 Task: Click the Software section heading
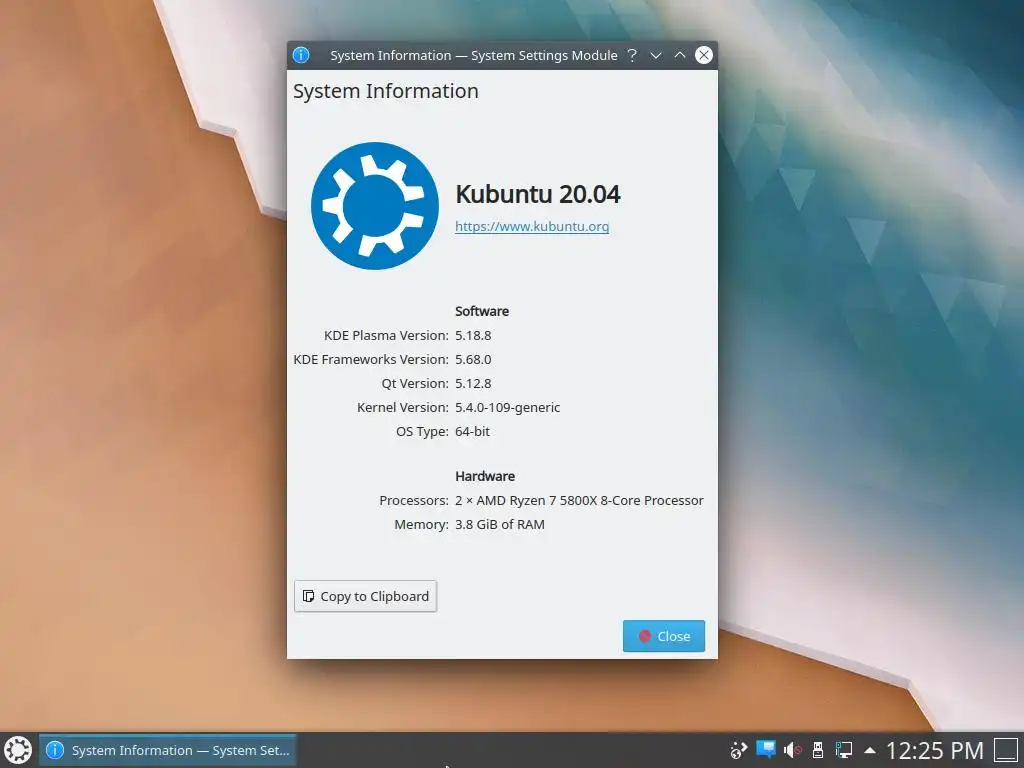point(482,311)
